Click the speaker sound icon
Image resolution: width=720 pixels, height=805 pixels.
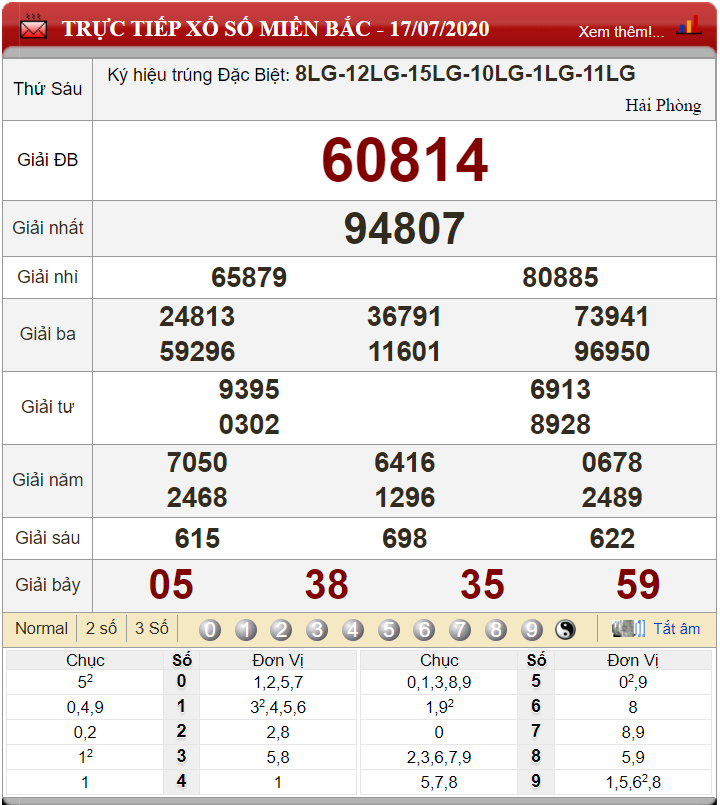tap(628, 628)
